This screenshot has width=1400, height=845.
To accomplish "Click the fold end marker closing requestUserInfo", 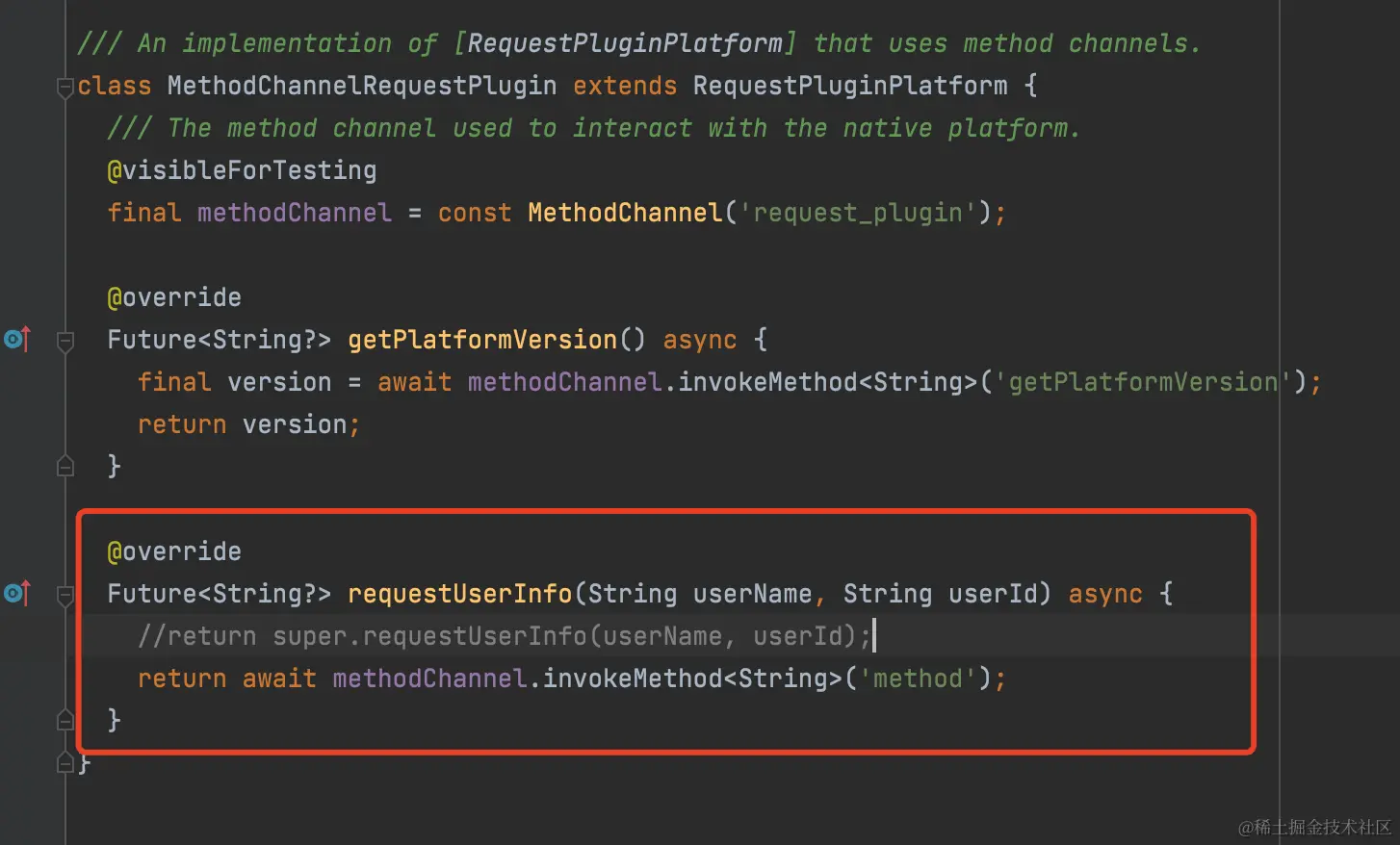I will 65,720.
